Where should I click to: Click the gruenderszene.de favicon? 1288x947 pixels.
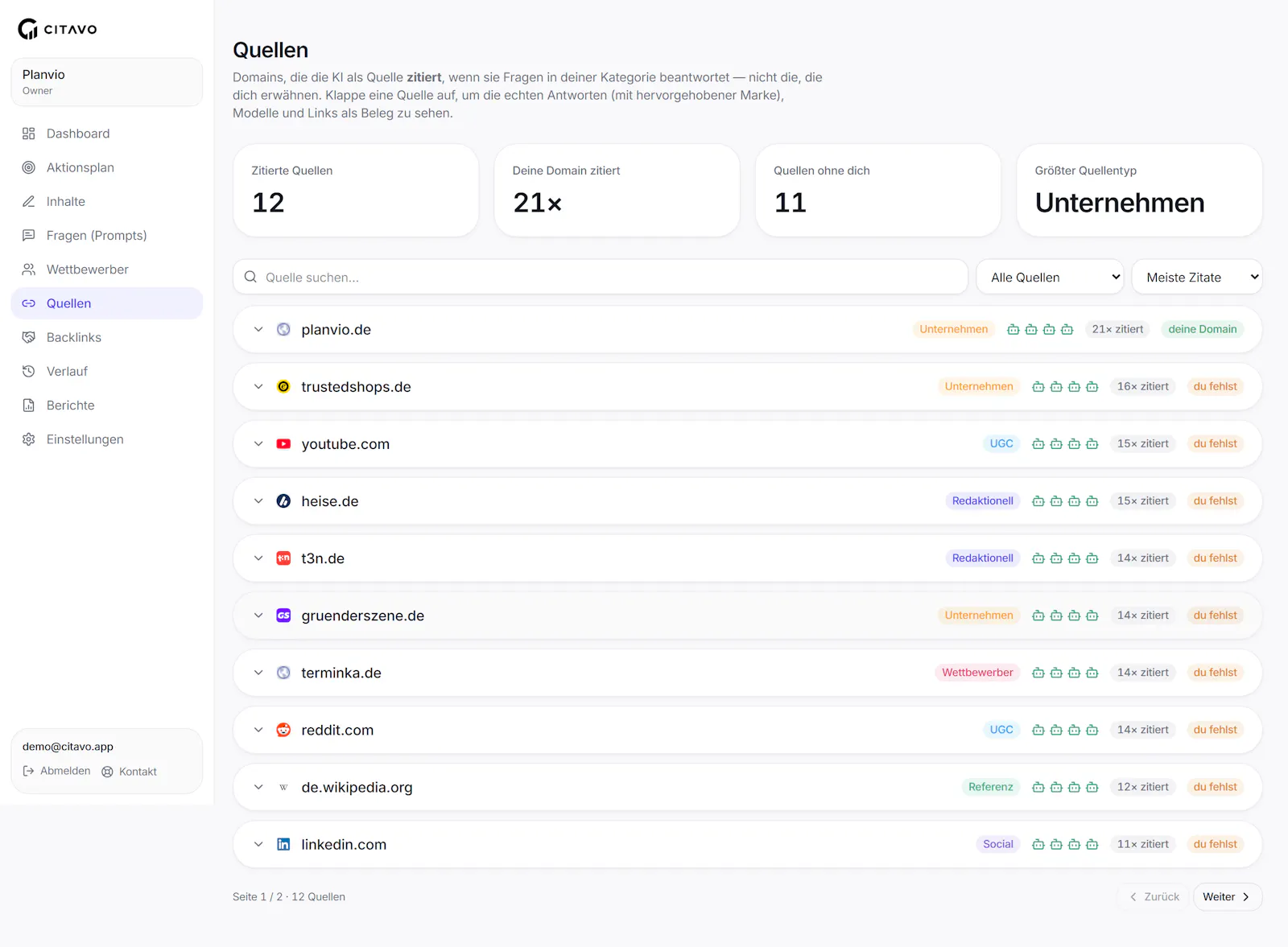click(283, 616)
